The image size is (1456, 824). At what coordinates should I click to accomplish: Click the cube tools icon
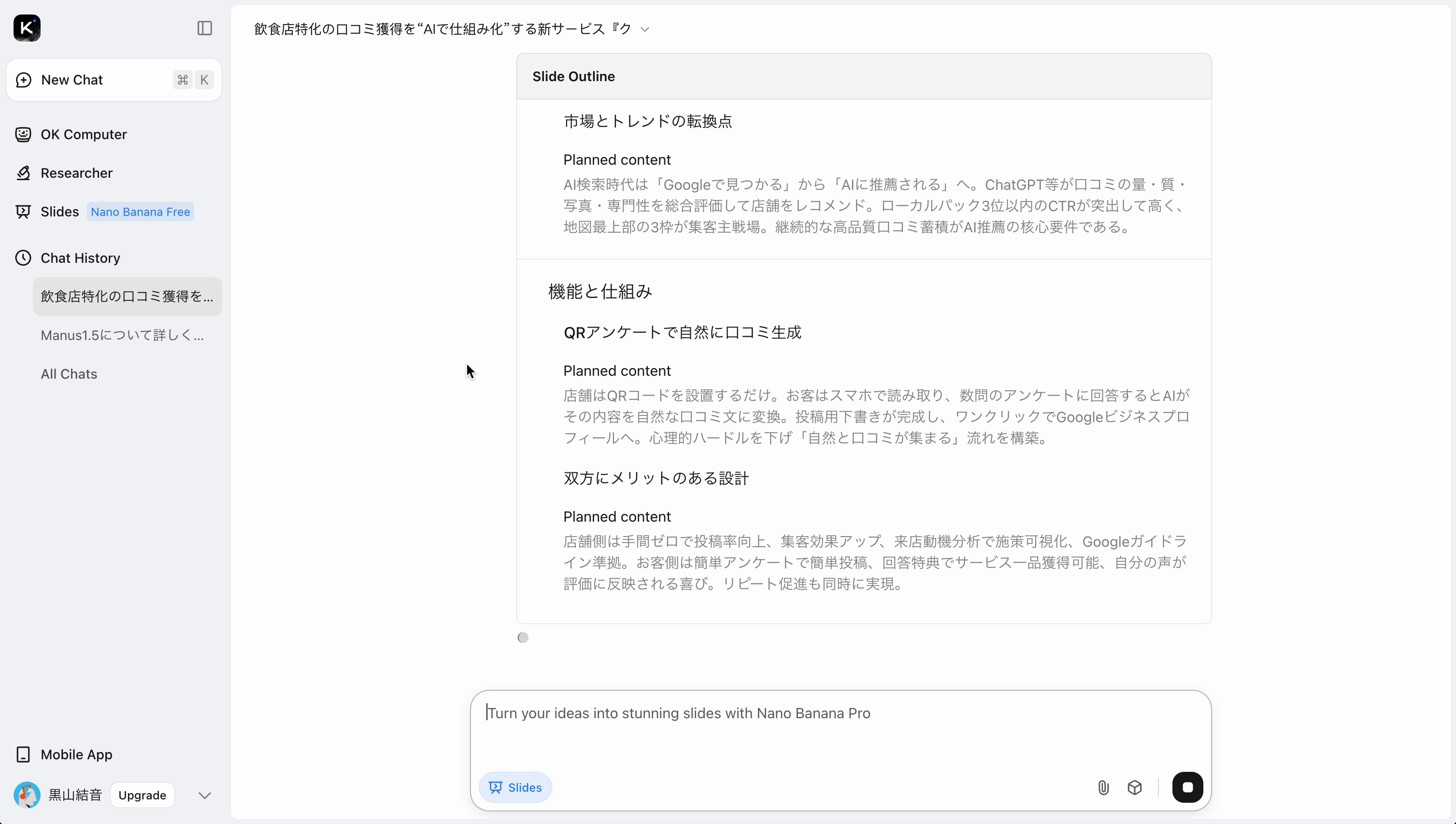(1135, 787)
